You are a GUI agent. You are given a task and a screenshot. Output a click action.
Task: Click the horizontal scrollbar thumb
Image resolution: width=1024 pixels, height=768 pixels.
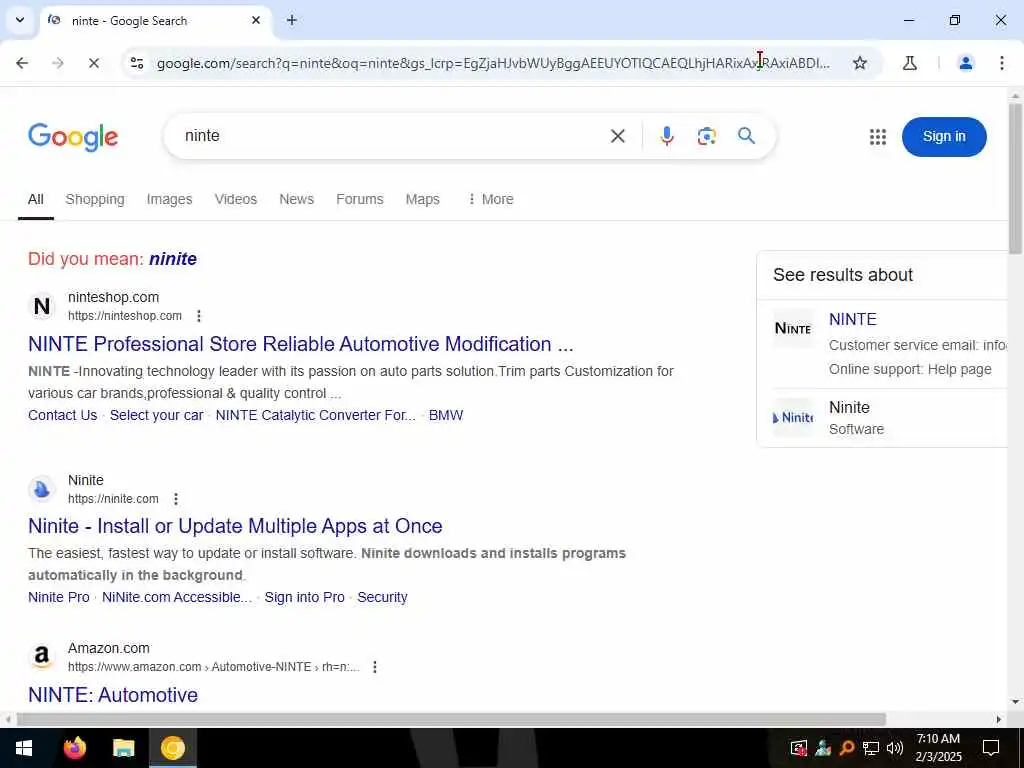(451, 720)
